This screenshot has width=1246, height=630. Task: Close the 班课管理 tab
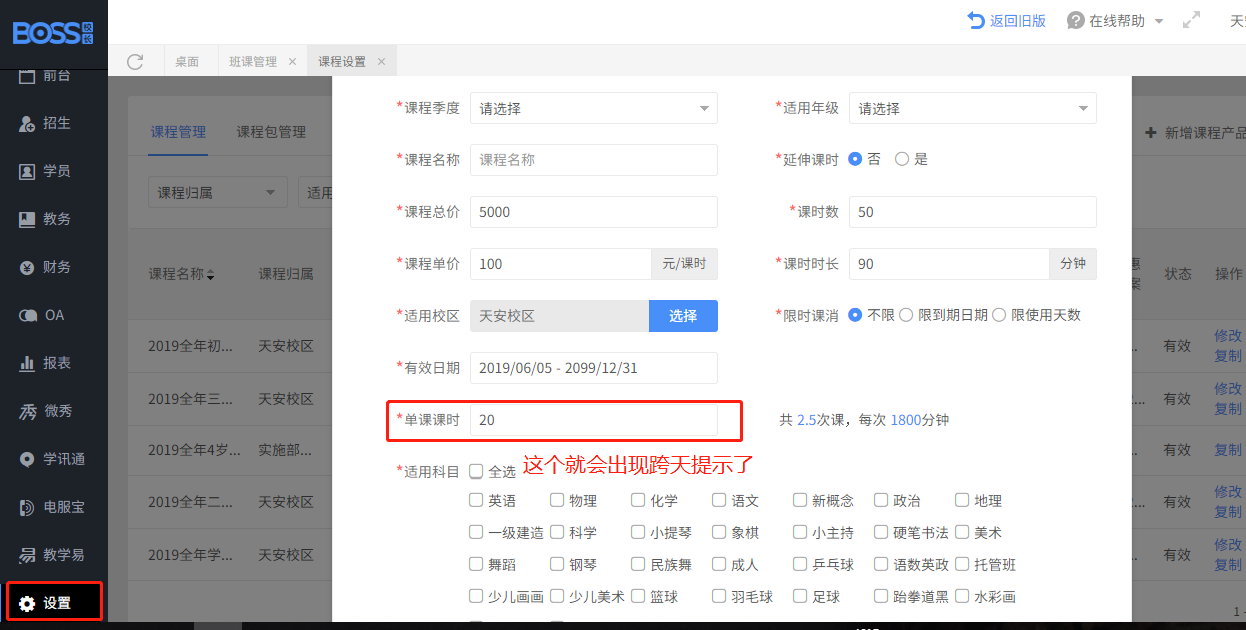[x=292, y=61]
